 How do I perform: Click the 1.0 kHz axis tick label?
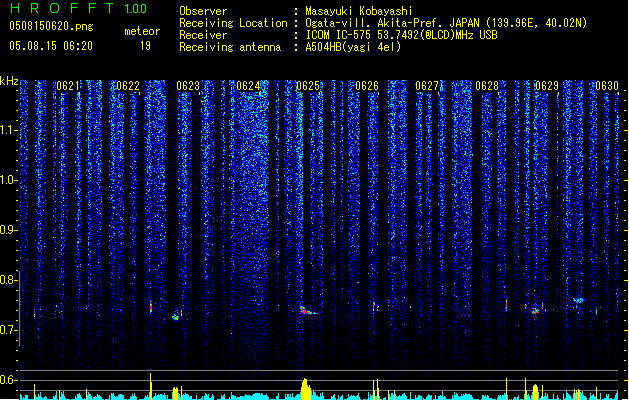(x=9, y=180)
